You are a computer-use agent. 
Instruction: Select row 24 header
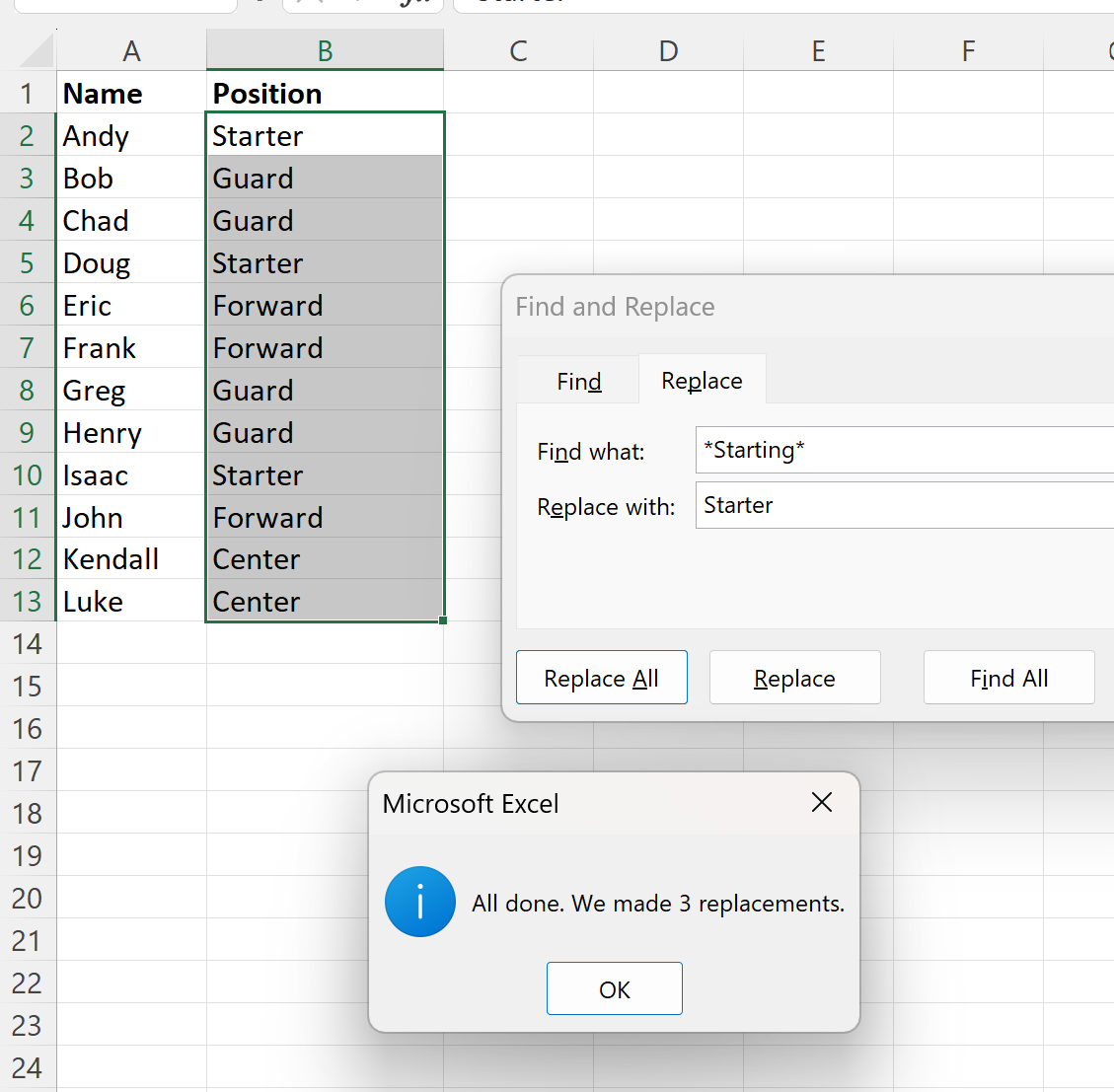pos(27,1067)
